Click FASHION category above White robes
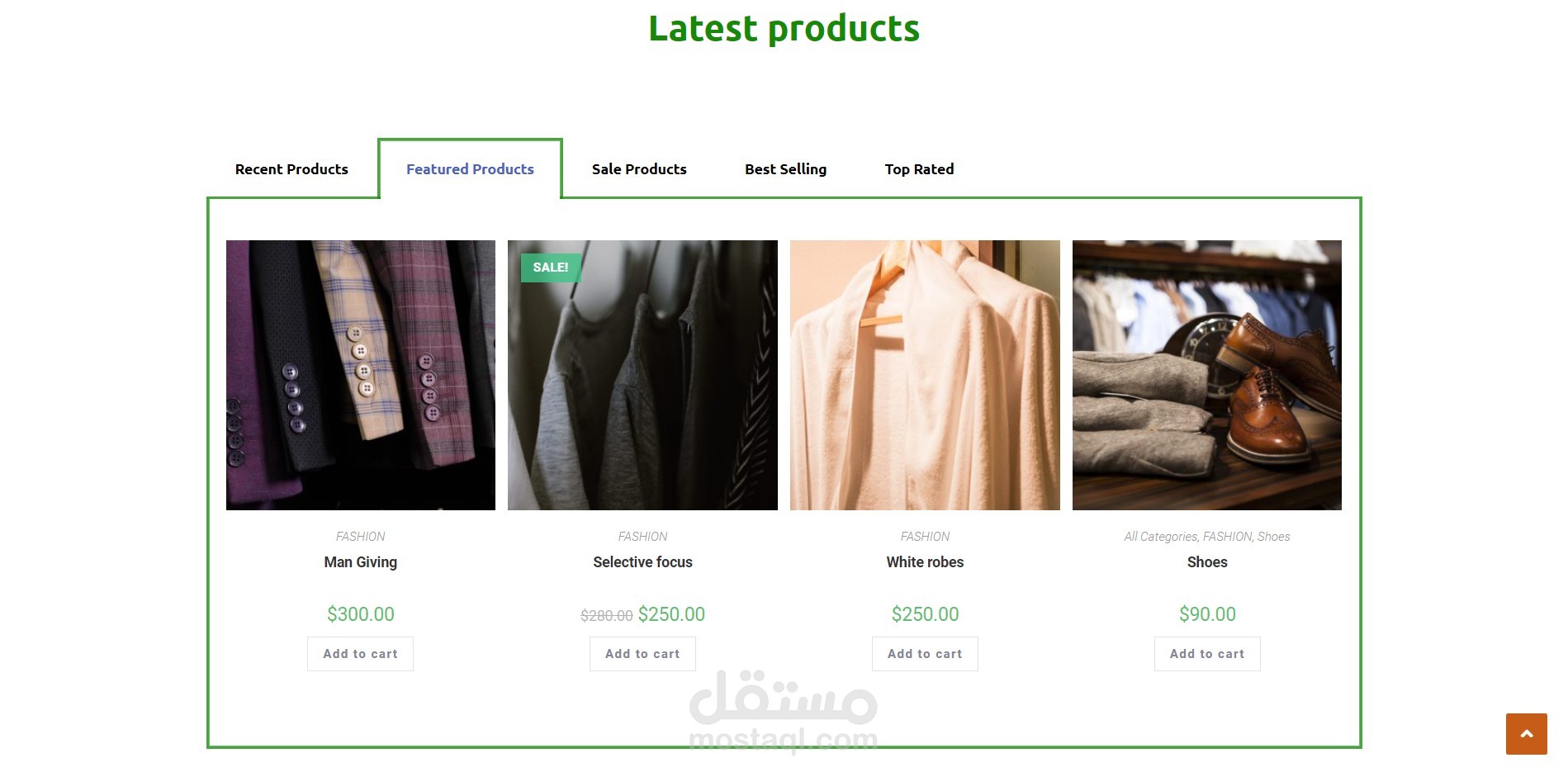The height and width of the screenshot is (772, 1568). (x=925, y=537)
